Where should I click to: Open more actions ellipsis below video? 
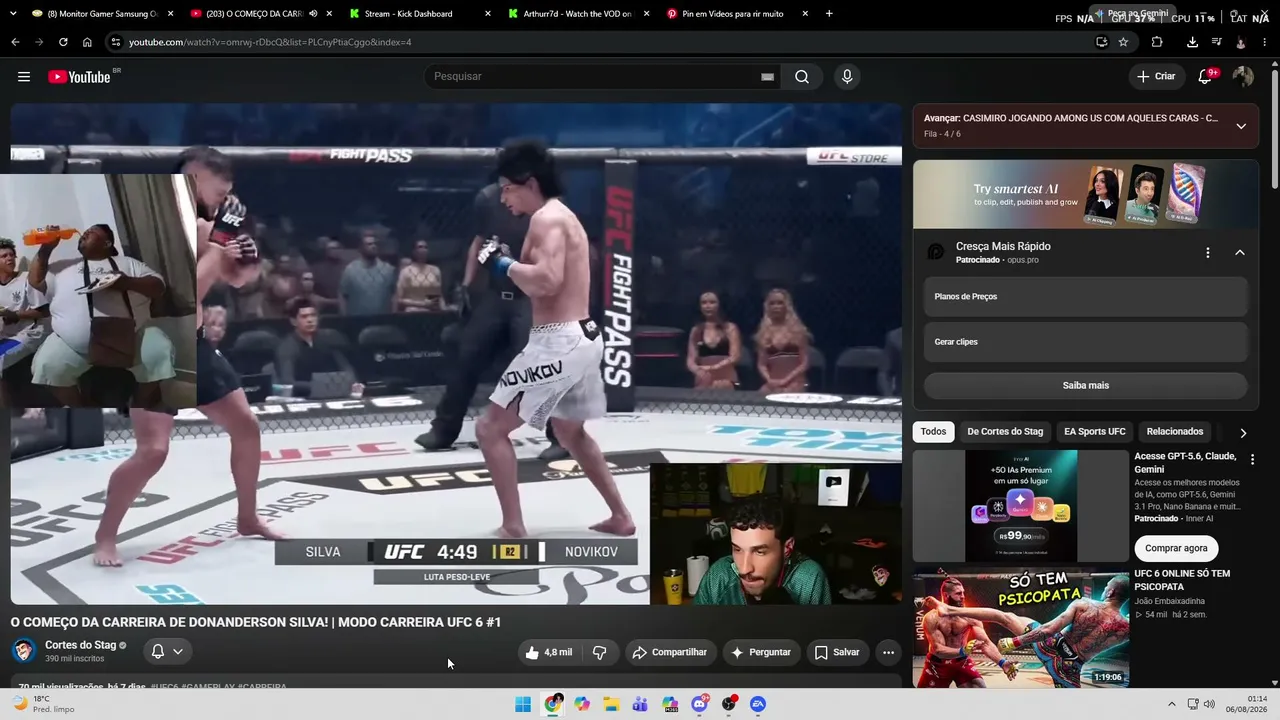pyautogui.click(x=888, y=652)
